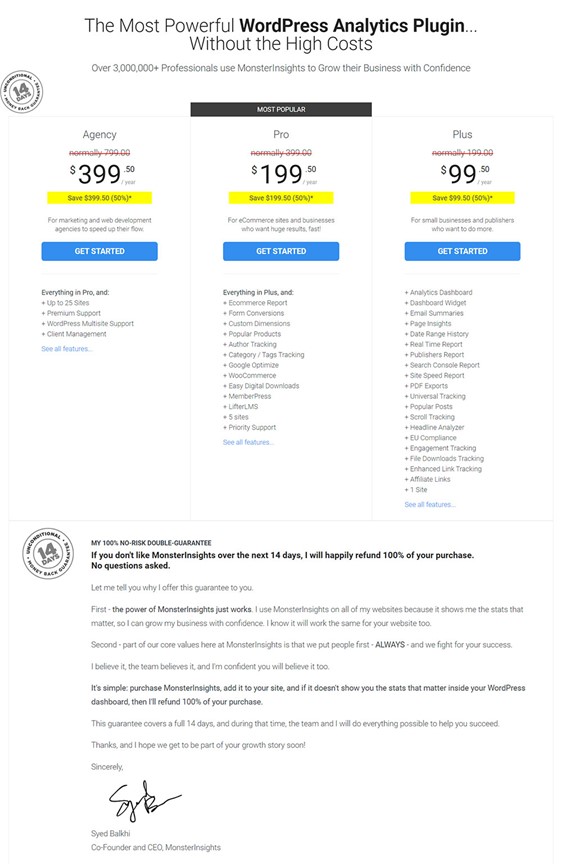562x864 pixels.
Task: Click the yellow Save $99.50 (50%) label
Action: pyautogui.click(x=462, y=198)
